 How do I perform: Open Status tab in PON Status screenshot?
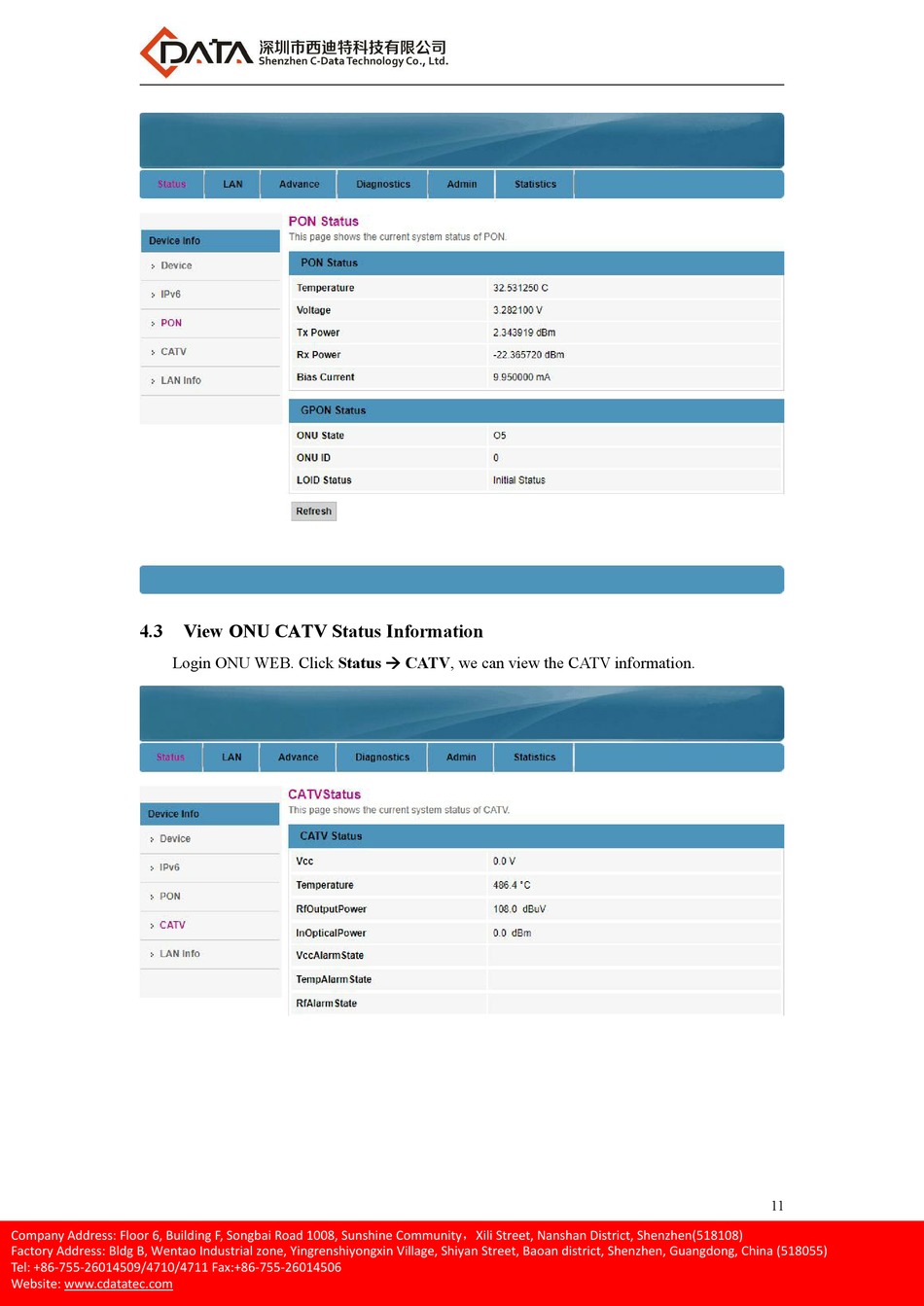(x=171, y=184)
